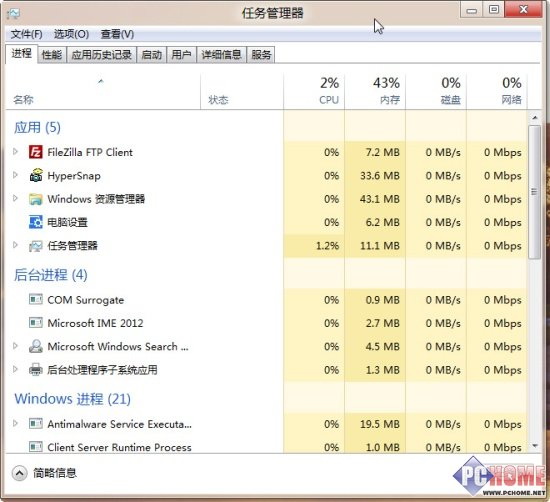The height and width of the screenshot is (502, 550).
Task: Click the 43.1 MB memory value
Action: 380,199
